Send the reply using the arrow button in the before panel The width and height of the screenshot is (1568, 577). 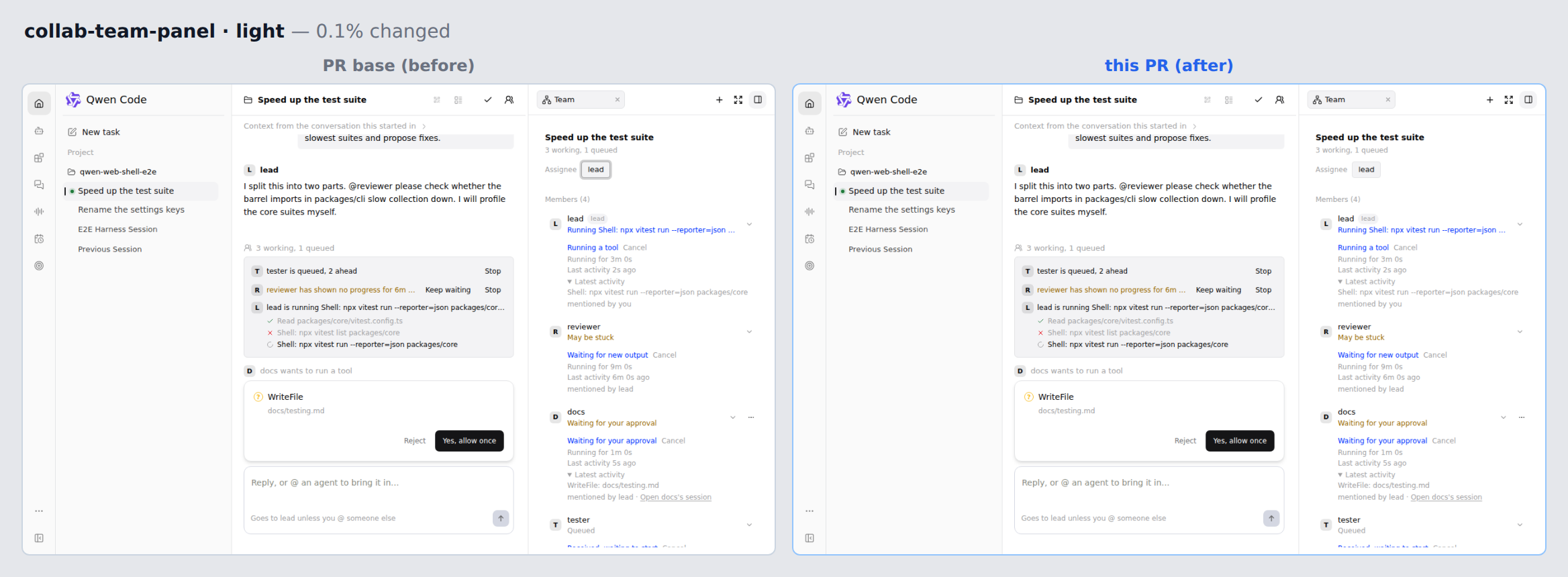501,518
